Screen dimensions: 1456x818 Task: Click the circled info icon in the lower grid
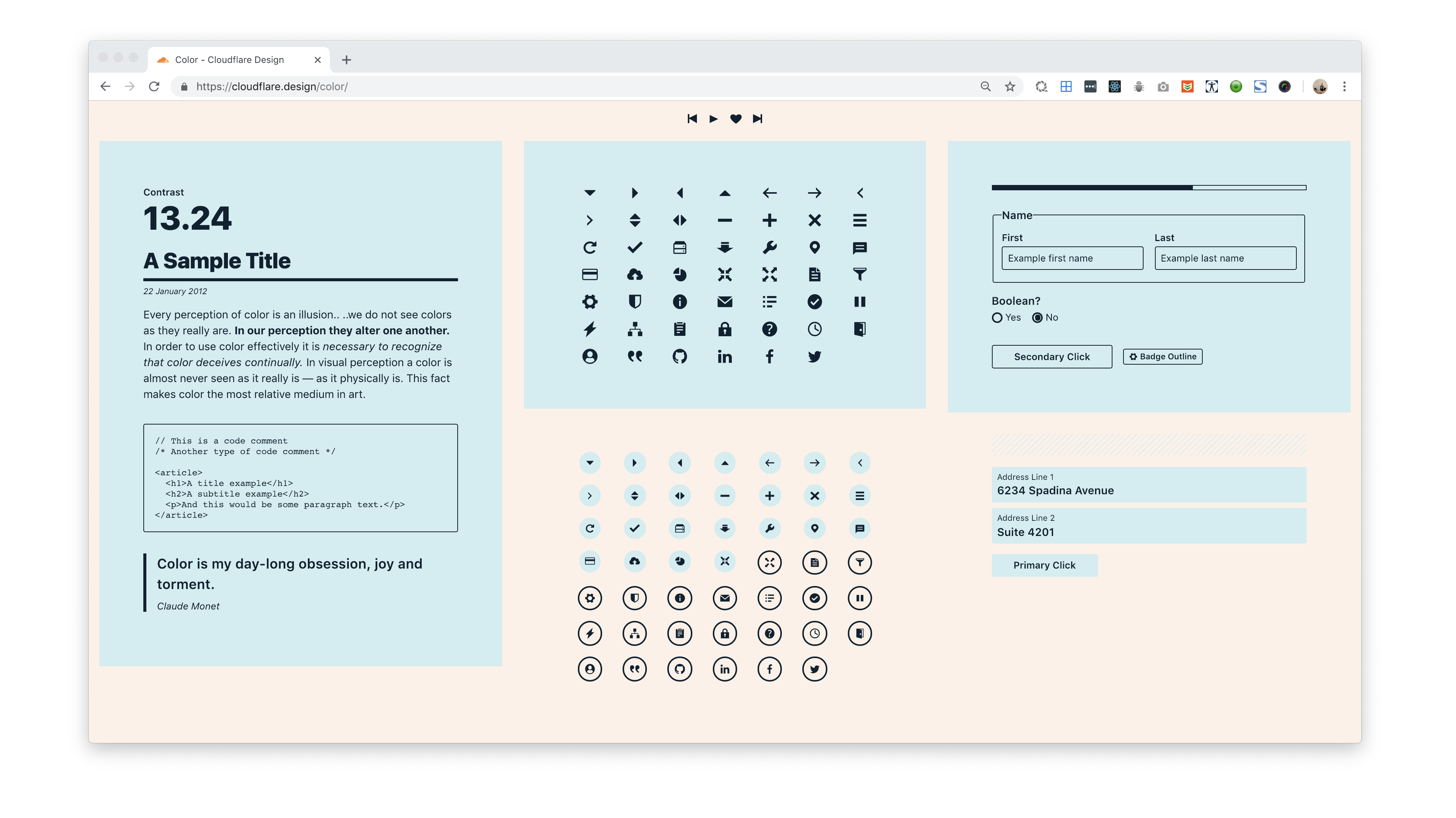[680, 598]
